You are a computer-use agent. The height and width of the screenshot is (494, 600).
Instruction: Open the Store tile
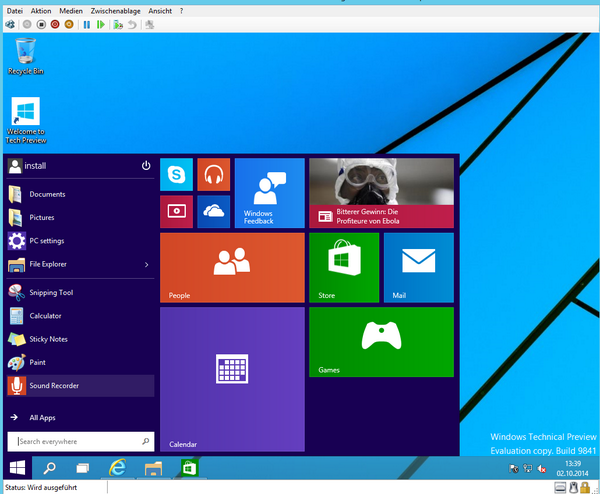tap(344, 267)
